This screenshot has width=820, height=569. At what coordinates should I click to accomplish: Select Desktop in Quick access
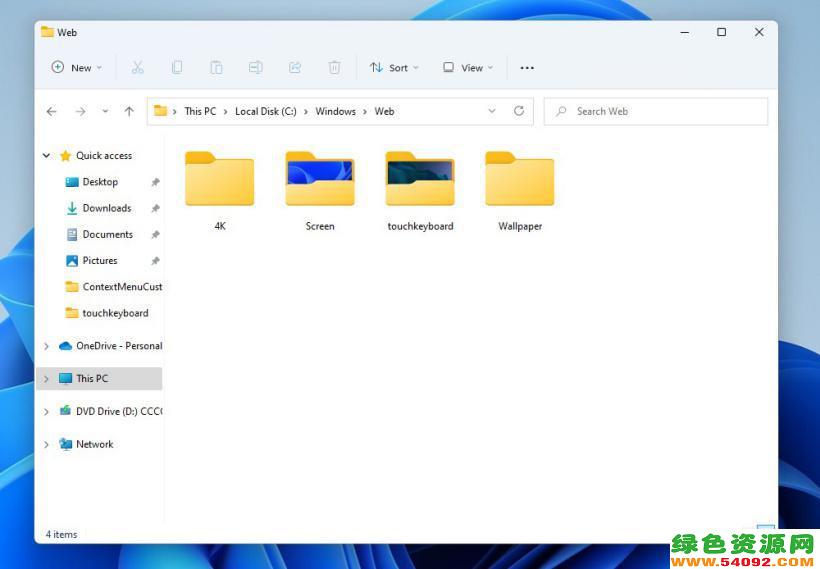pyautogui.click(x=100, y=182)
